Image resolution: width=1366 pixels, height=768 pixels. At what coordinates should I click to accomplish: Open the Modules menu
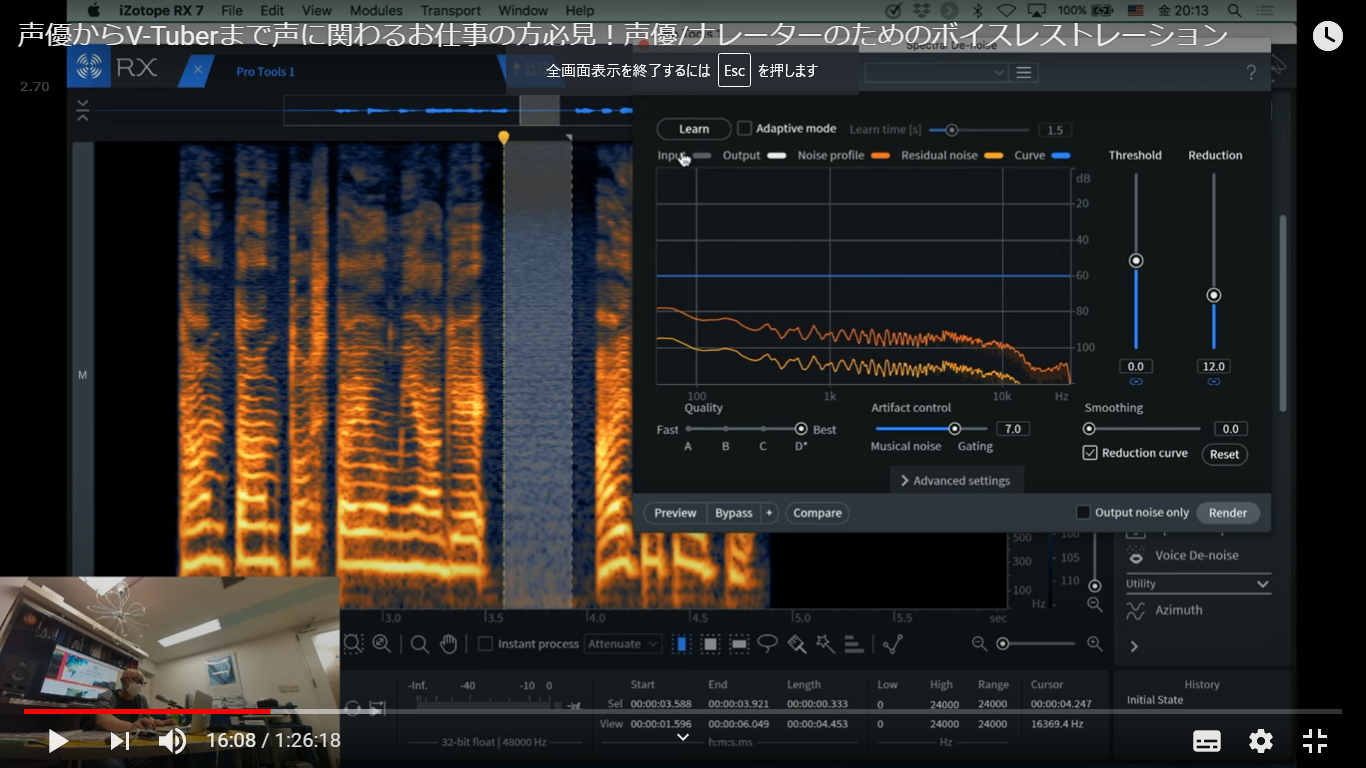click(x=376, y=10)
